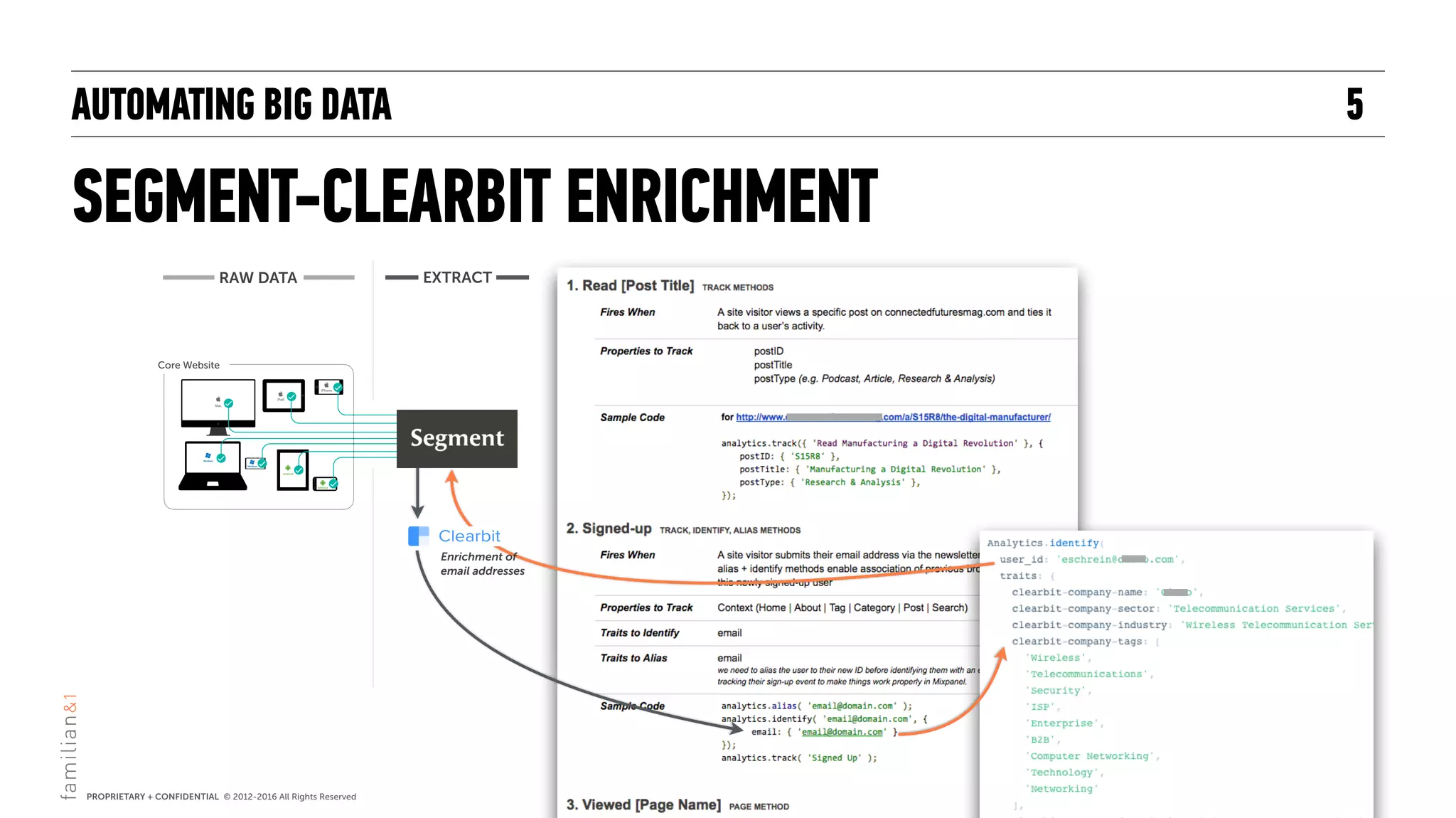Click the 'Core Website' label

pos(188,365)
